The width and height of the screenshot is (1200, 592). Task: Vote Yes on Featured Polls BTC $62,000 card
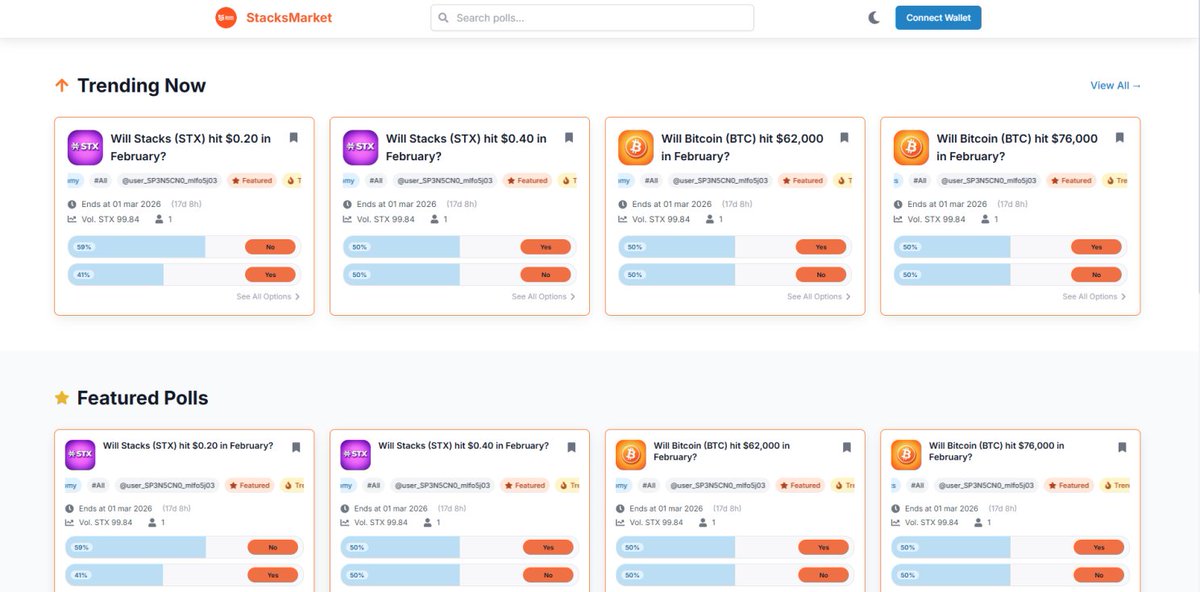point(823,547)
